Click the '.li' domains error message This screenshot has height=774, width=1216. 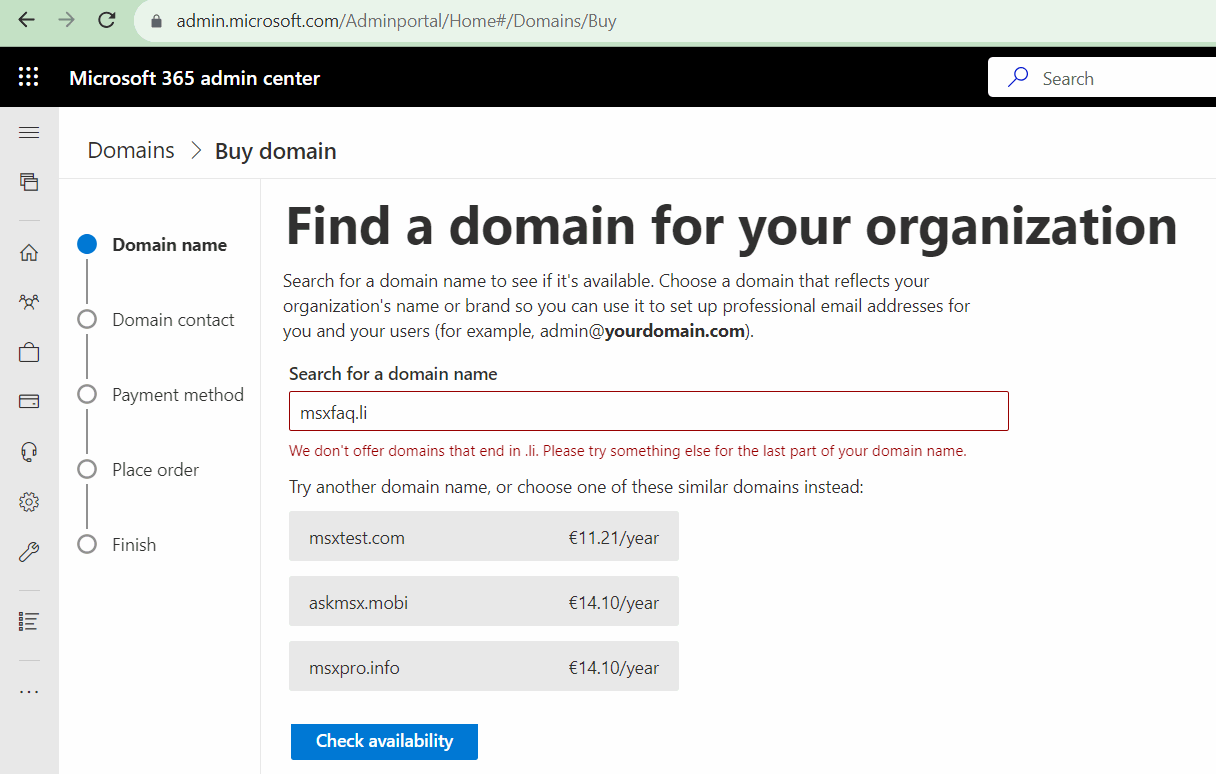[x=628, y=451]
